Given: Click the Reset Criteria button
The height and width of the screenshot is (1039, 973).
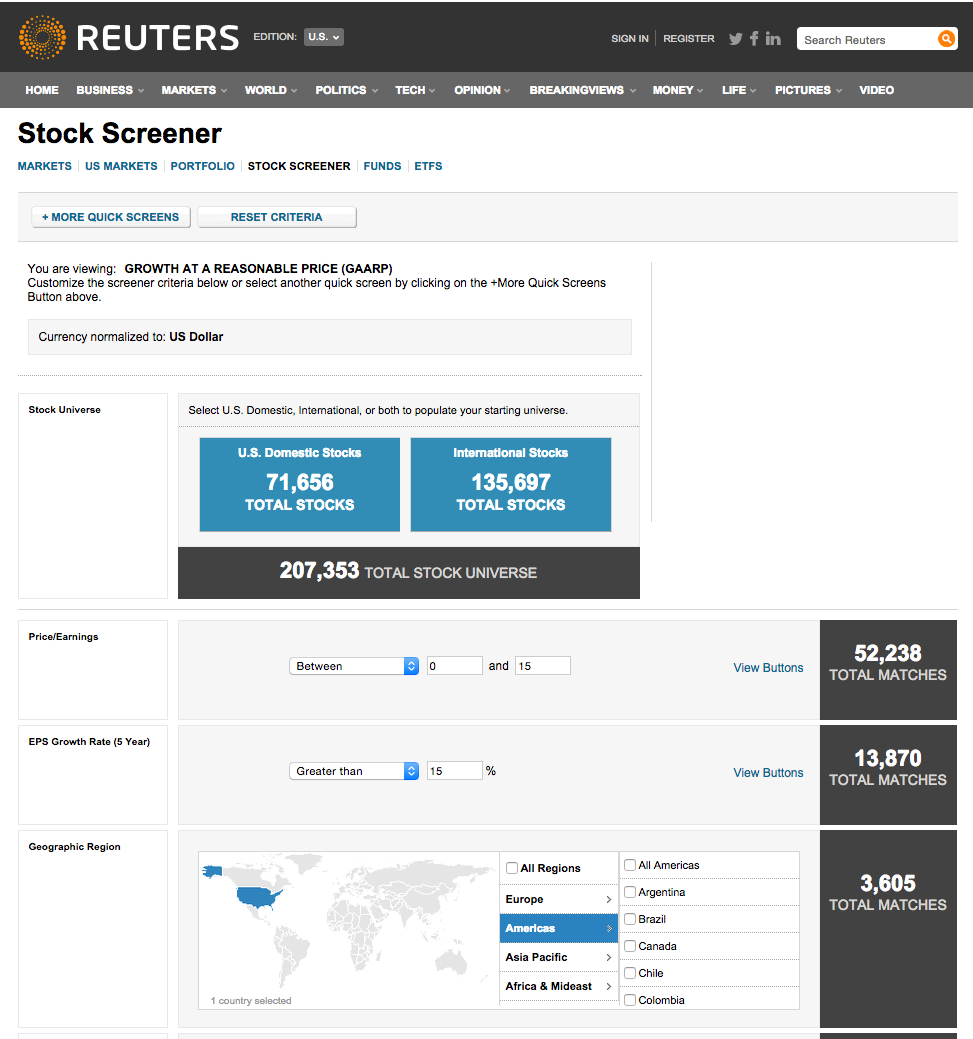Looking at the screenshot, I should point(276,217).
